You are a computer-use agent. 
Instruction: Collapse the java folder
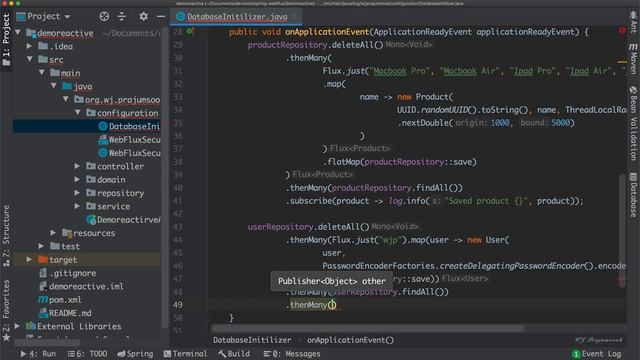pyautogui.click(x=53, y=86)
